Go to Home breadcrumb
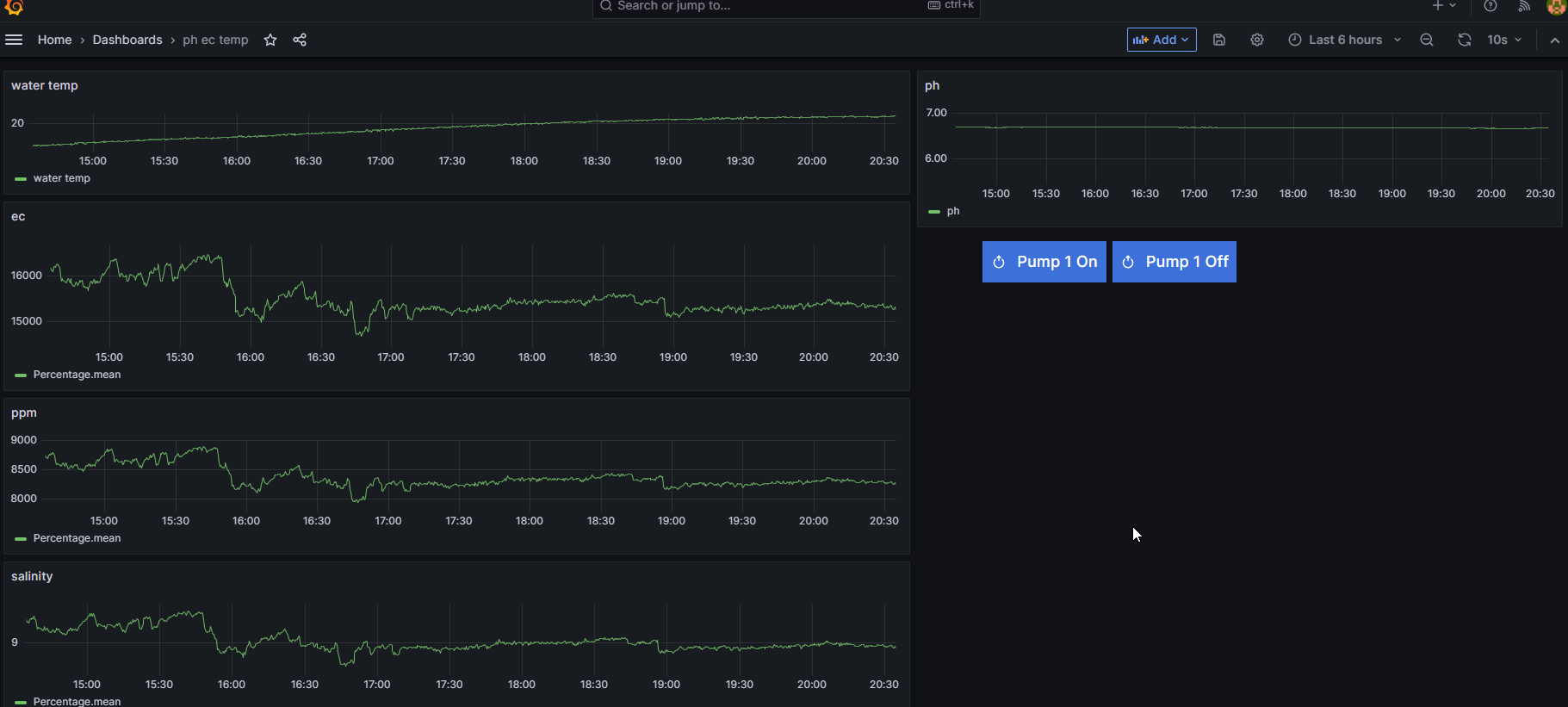1568x707 pixels. point(55,40)
